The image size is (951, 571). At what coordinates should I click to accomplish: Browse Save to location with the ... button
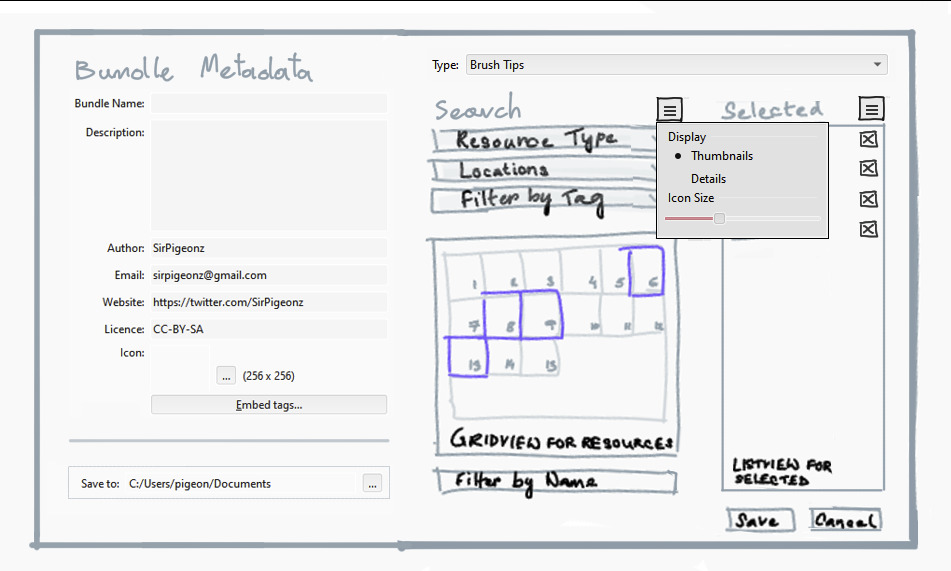[372, 484]
